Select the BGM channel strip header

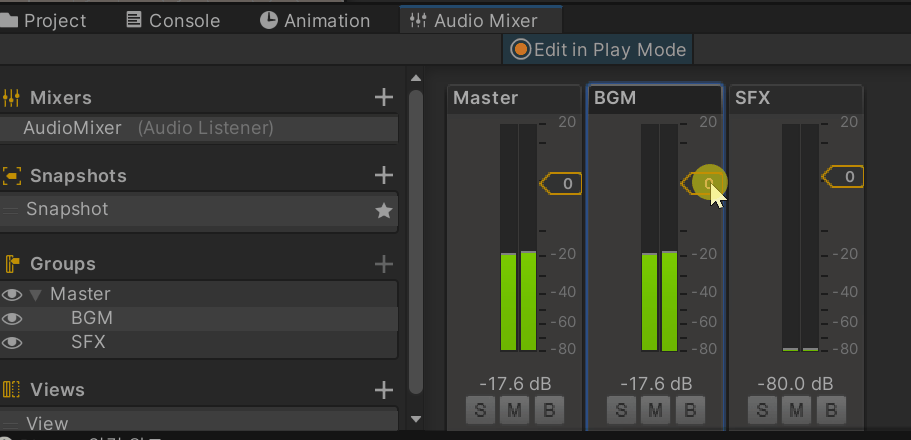(655, 99)
